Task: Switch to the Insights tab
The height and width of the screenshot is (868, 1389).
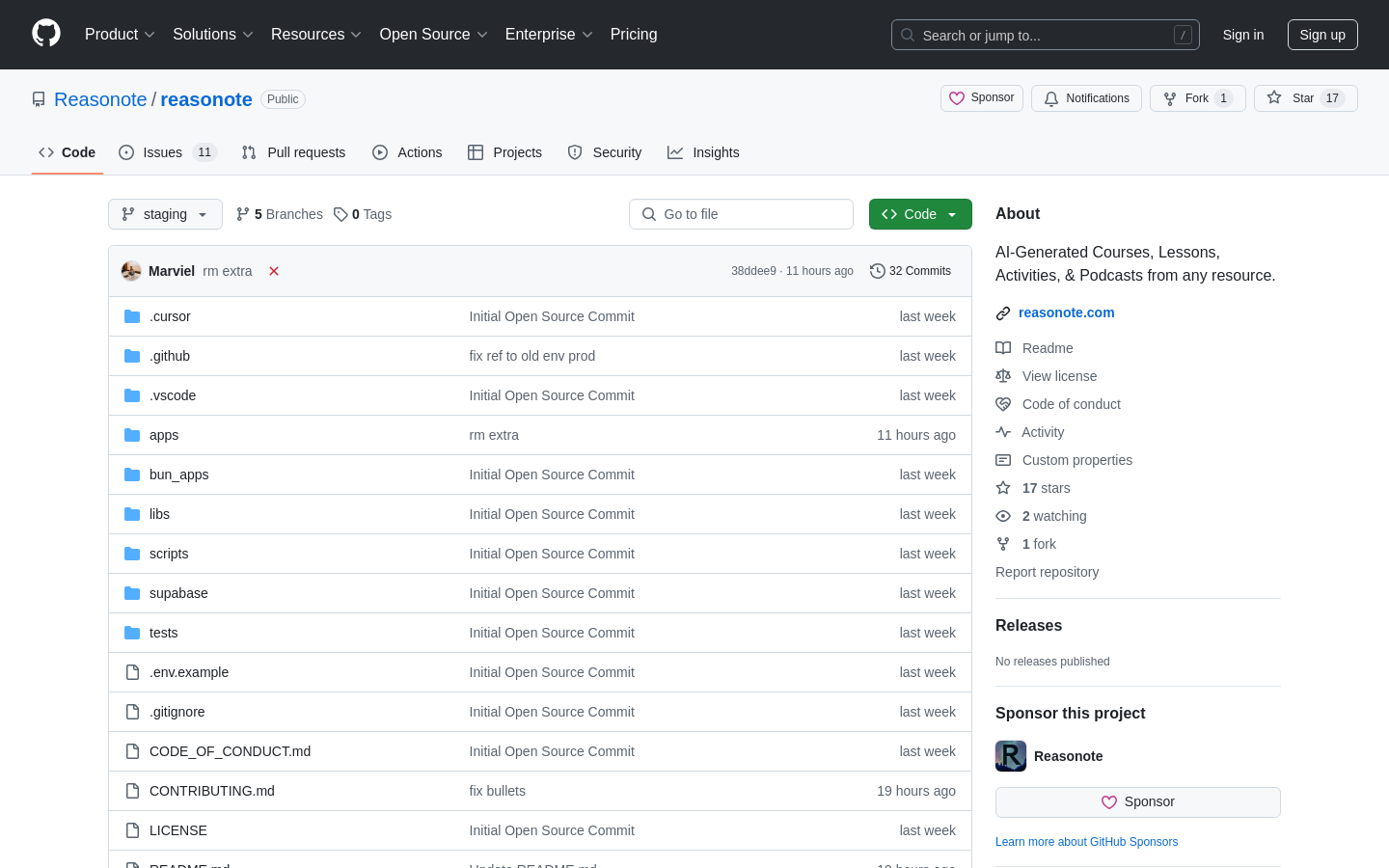Action: (x=703, y=152)
